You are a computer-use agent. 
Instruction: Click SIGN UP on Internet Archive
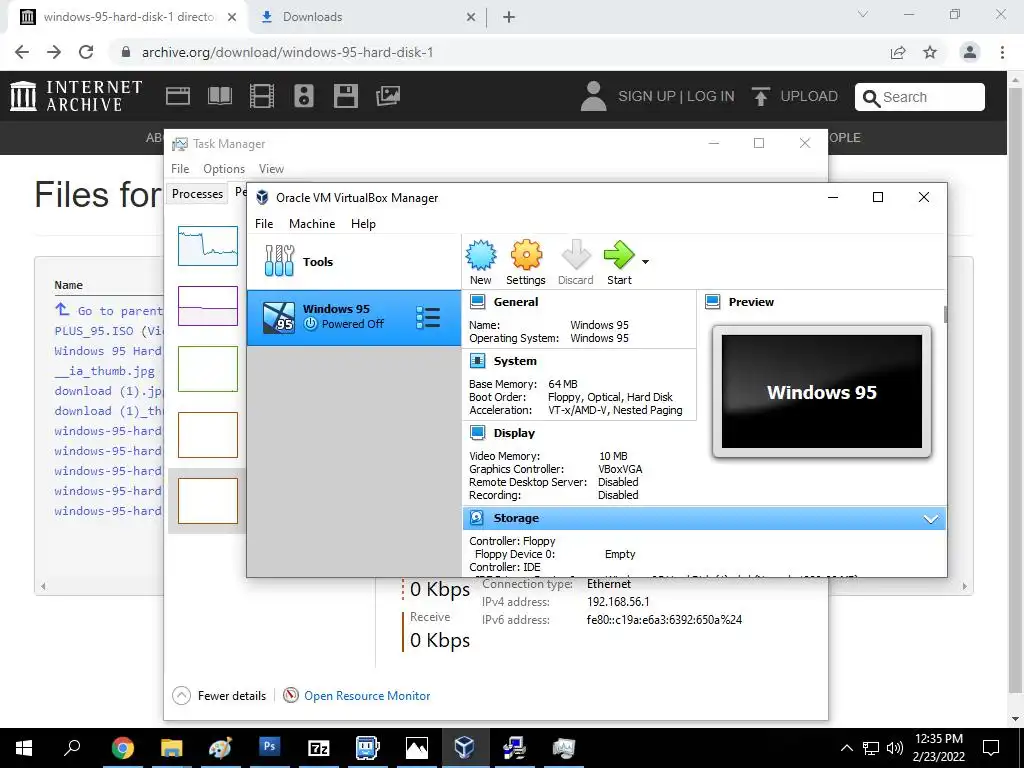(647, 96)
